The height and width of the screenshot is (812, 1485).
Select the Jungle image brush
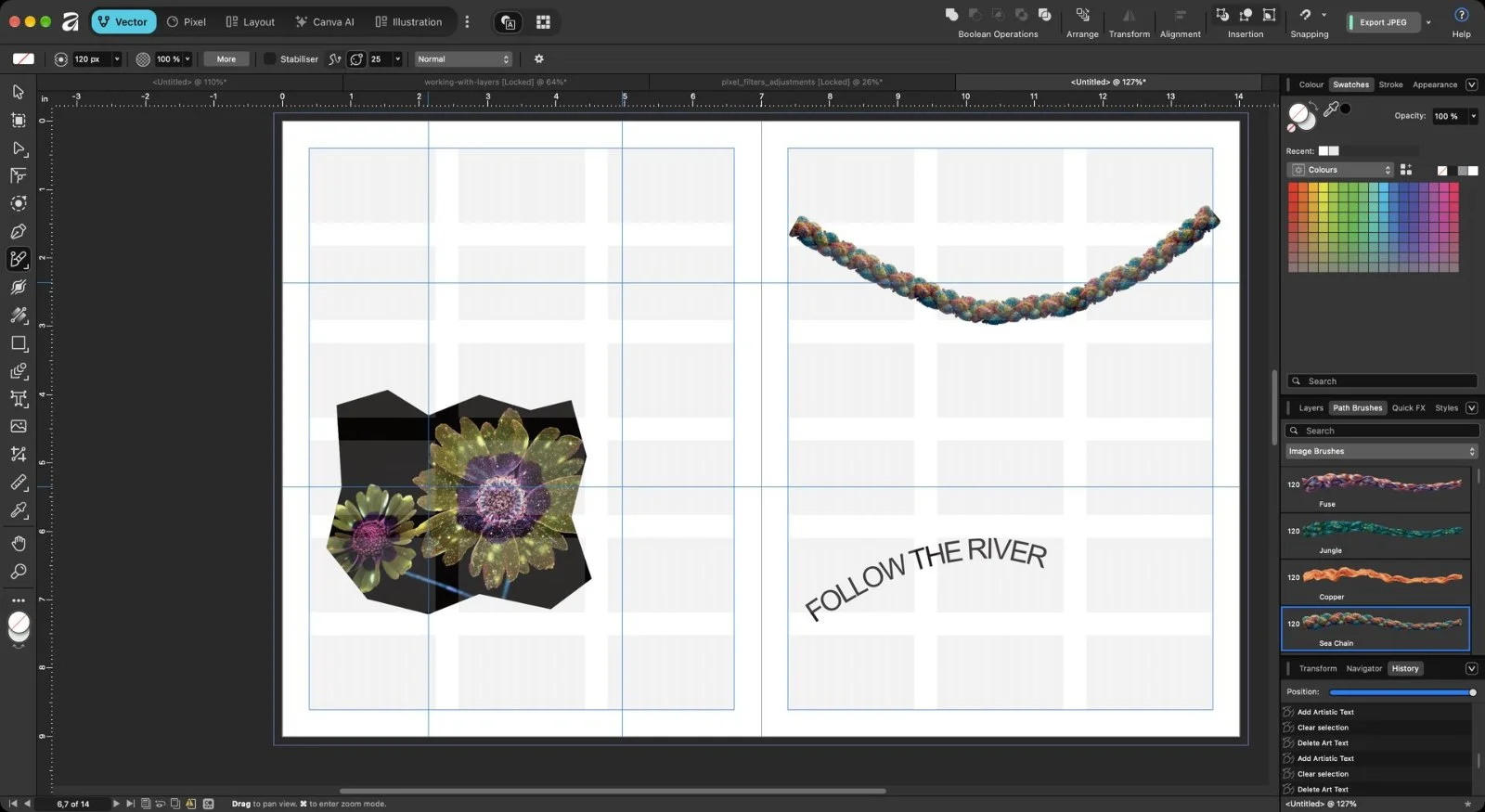coord(1376,535)
